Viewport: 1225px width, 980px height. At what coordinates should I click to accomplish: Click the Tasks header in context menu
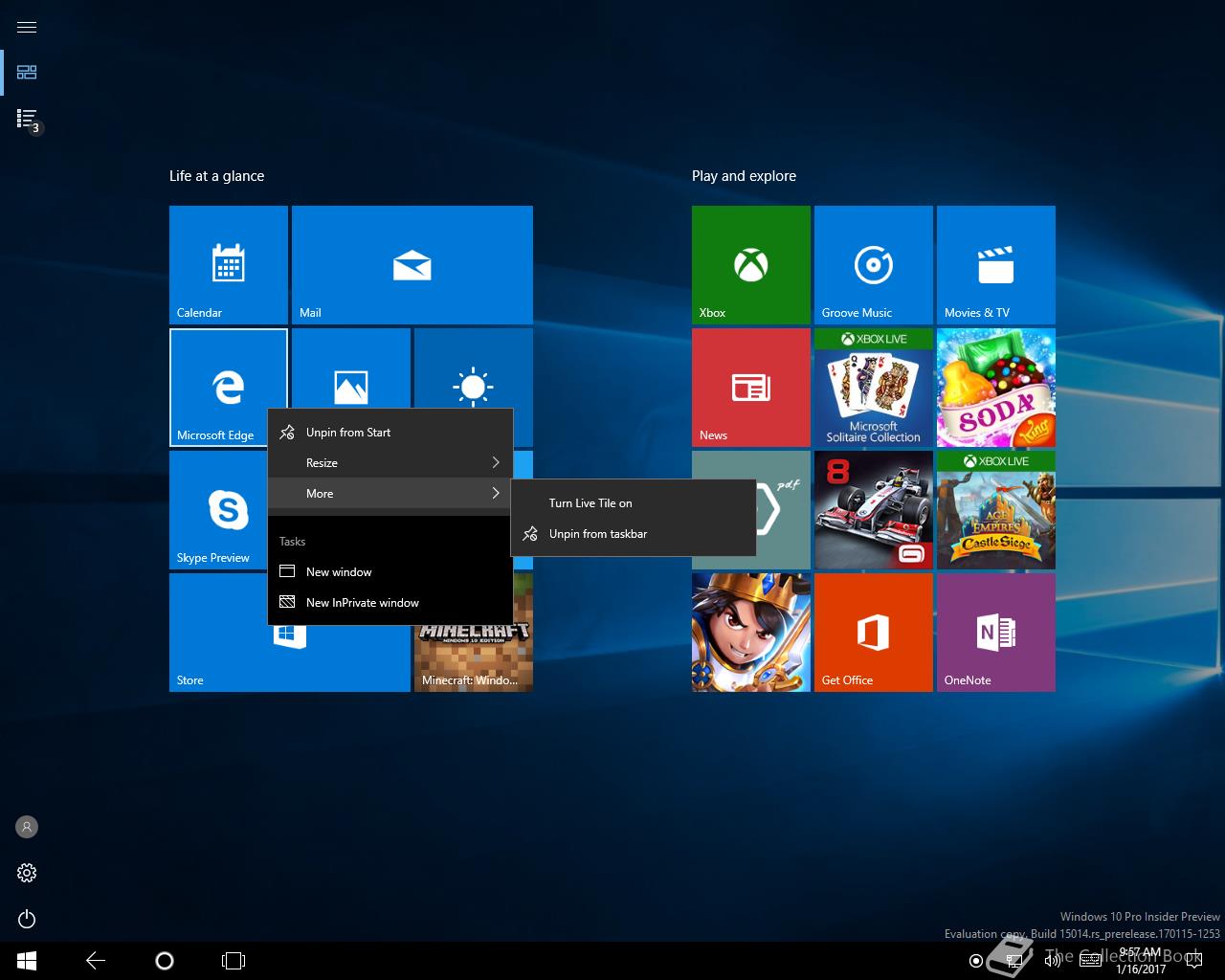[x=292, y=542]
